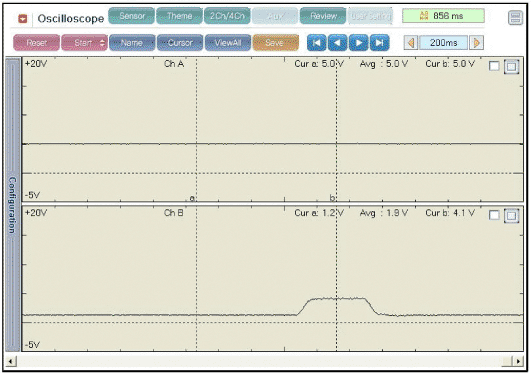This screenshot has width=531, height=373.
Task: Expand the Configuration side panel
Action: tap(13, 205)
